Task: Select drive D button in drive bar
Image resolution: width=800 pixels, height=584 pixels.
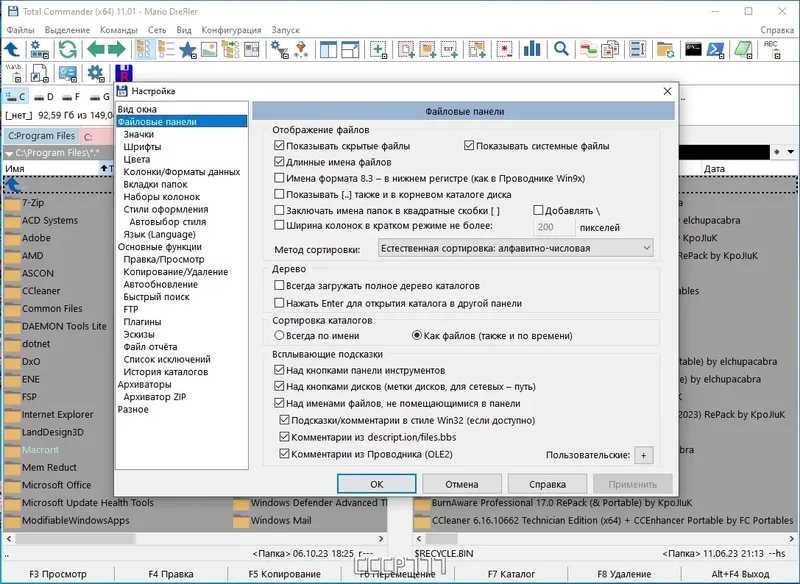Action: [x=43, y=96]
